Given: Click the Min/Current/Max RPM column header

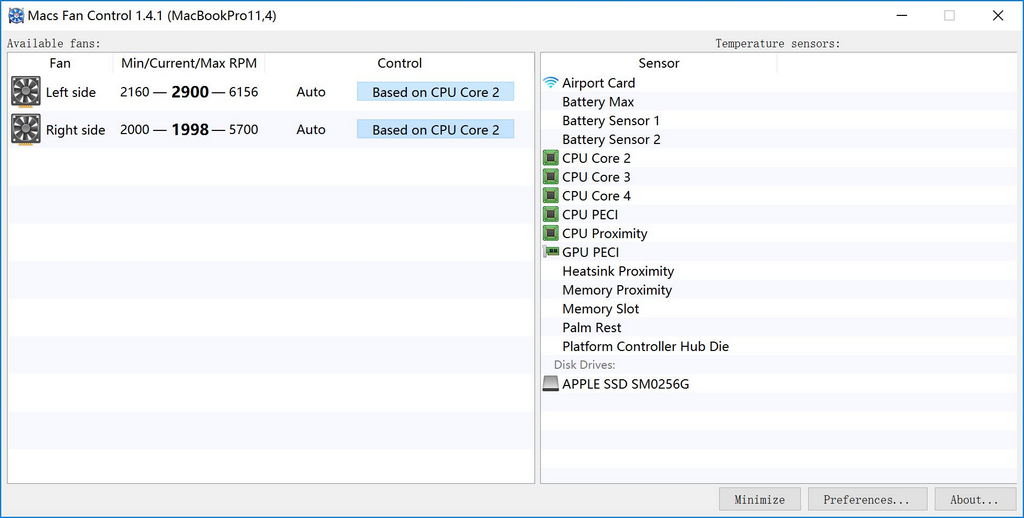Looking at the screenshot, I should pos(189,63).
